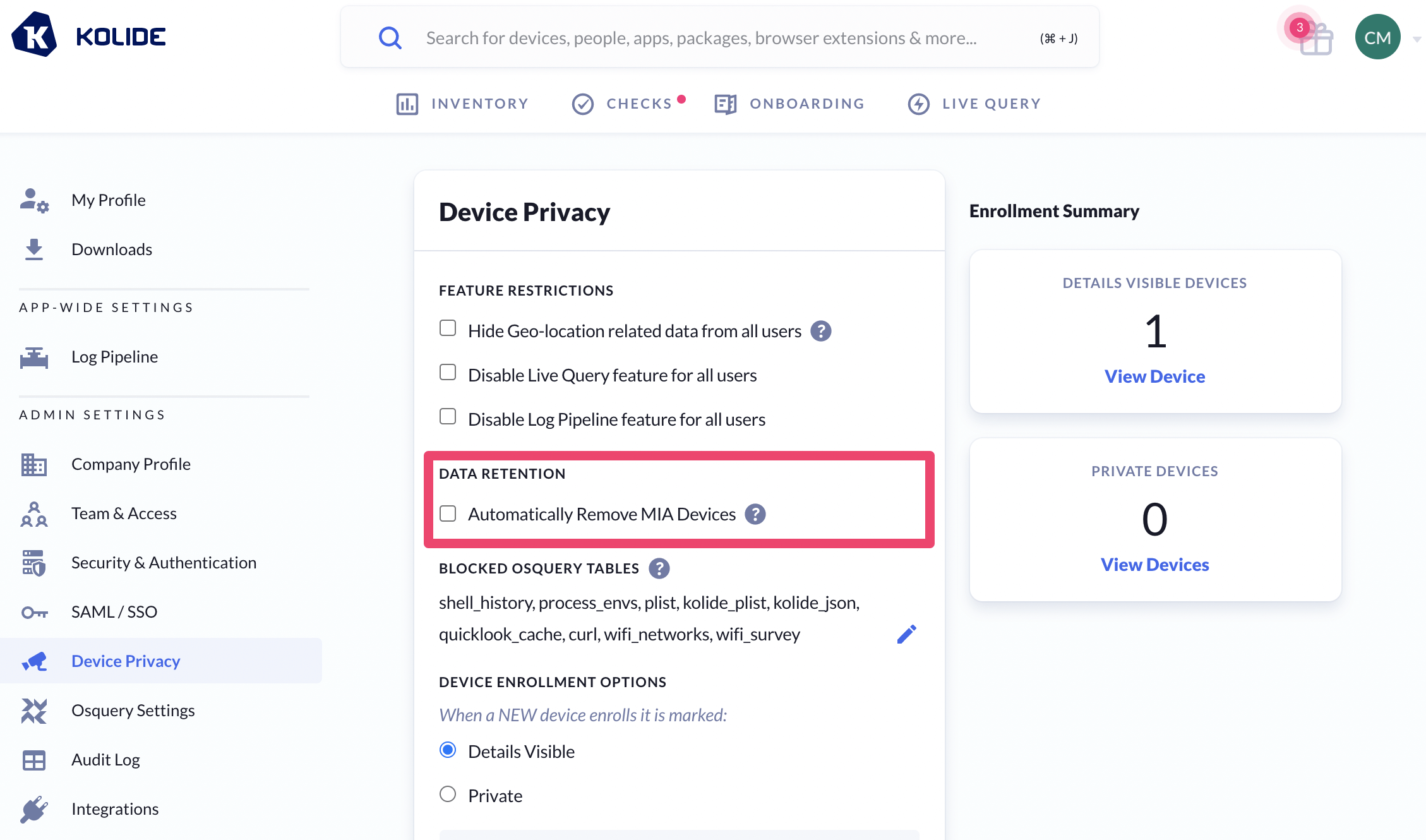Go to Security & Authentication settings
Viewport: 1426px width, 840px height.
[x=164, y=563]
